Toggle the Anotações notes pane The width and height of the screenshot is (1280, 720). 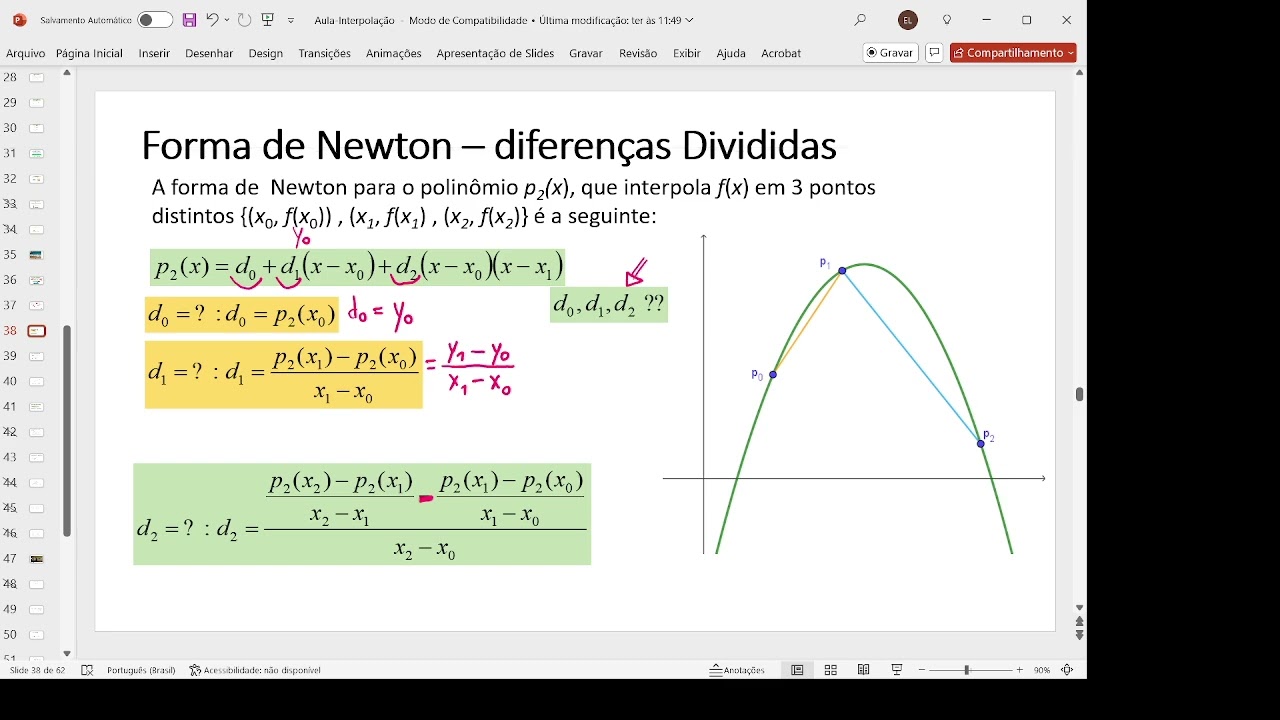click(737, 670)
